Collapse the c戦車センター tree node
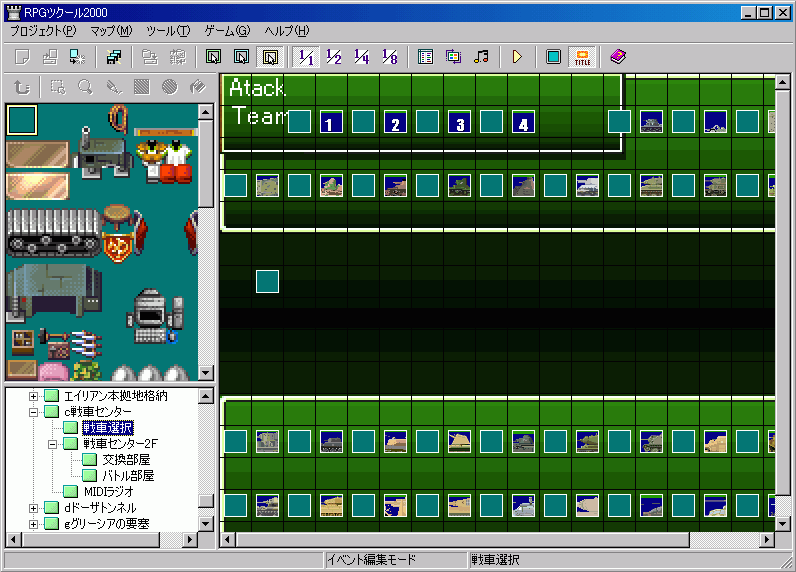The image size is (796, 572). point(33,412)
